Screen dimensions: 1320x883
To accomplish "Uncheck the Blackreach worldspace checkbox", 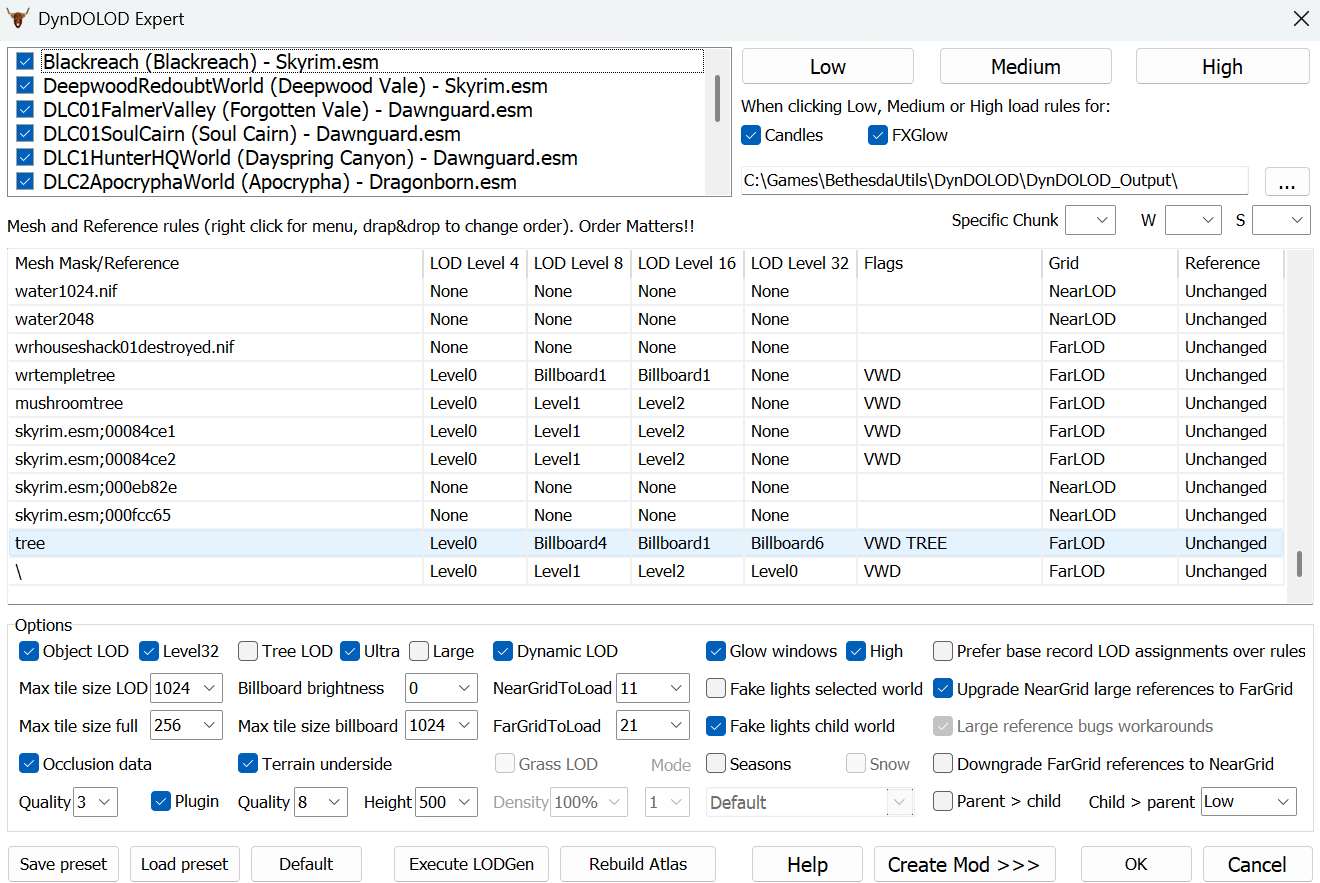I will click(x=26, y=62).
